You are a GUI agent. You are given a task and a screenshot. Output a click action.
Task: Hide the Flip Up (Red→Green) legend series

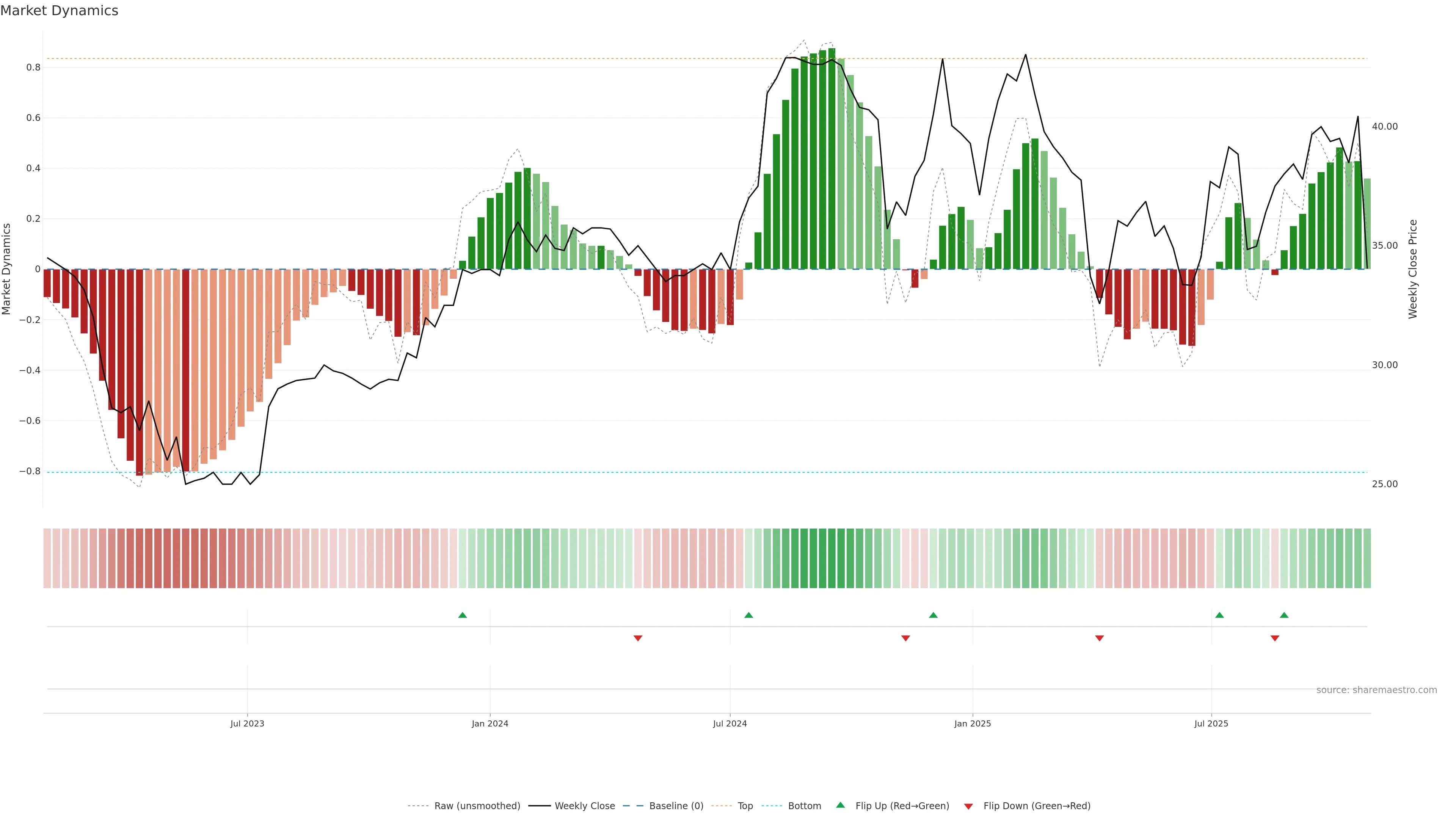[902, 806]
